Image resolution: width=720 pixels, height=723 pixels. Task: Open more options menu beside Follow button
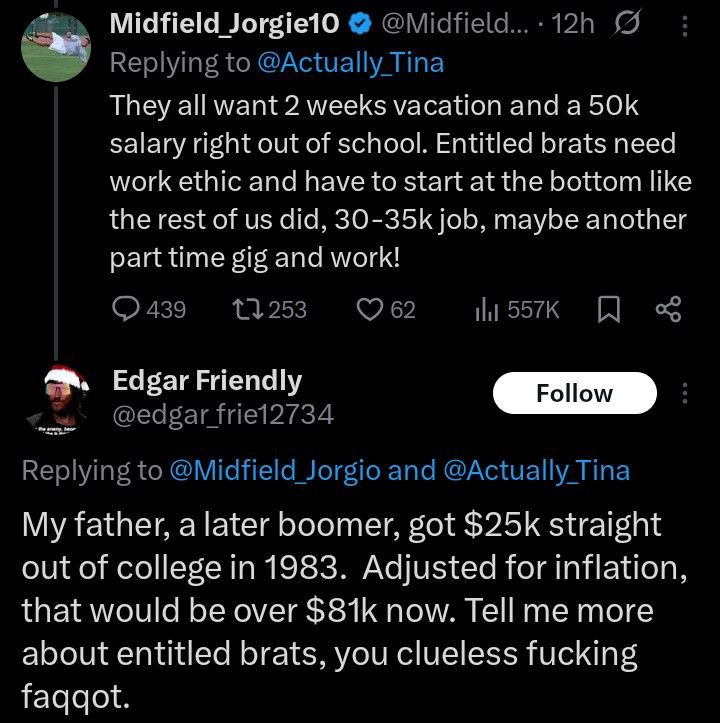685,393
